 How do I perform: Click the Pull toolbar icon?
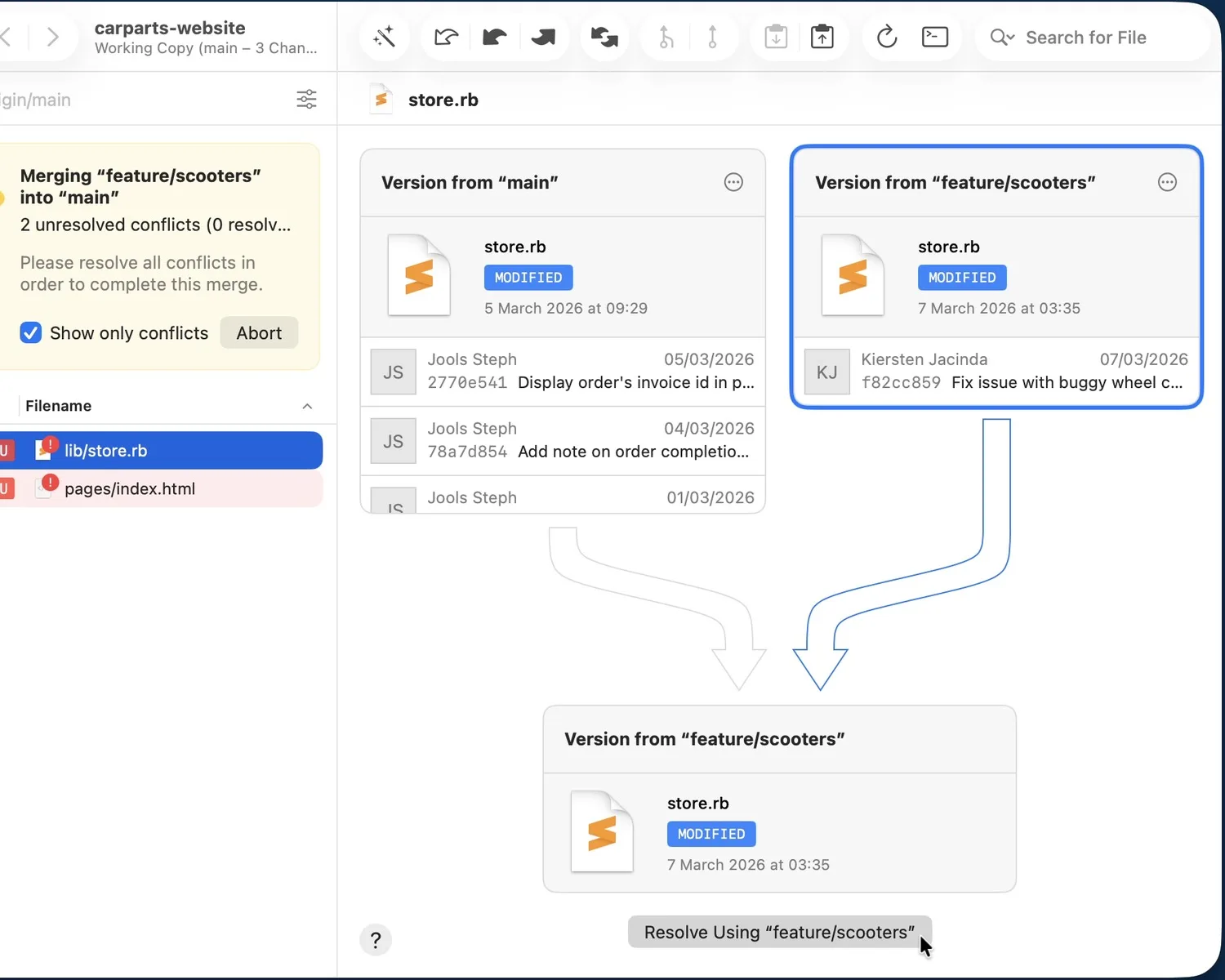coord(495,37)
